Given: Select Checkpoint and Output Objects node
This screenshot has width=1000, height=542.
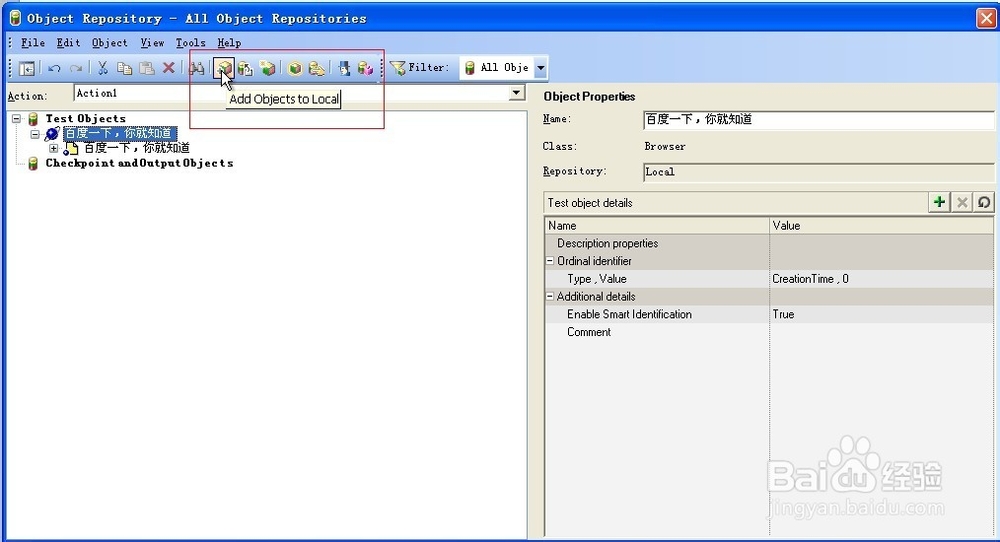Looking at the screenshot, I should tap(139, 163).
